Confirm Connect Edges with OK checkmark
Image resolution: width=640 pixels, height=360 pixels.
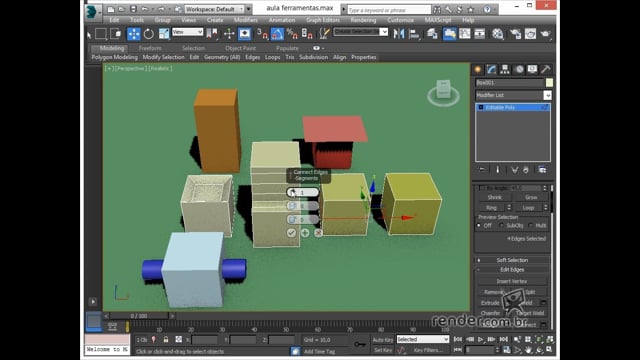pyautogui.click(x=291, y=233)
